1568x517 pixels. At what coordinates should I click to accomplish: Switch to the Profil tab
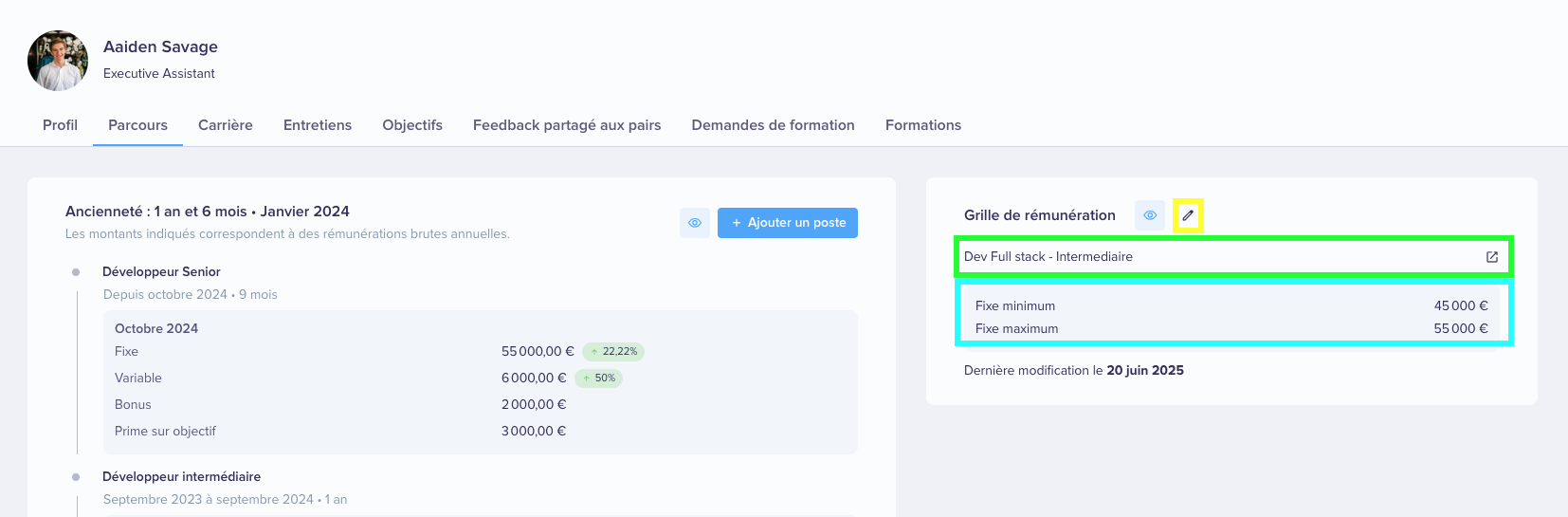pos(60,125)
